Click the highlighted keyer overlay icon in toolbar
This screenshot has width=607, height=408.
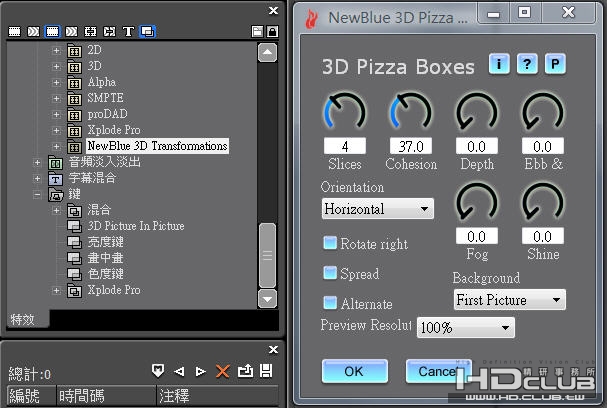(x=147, y=31)
